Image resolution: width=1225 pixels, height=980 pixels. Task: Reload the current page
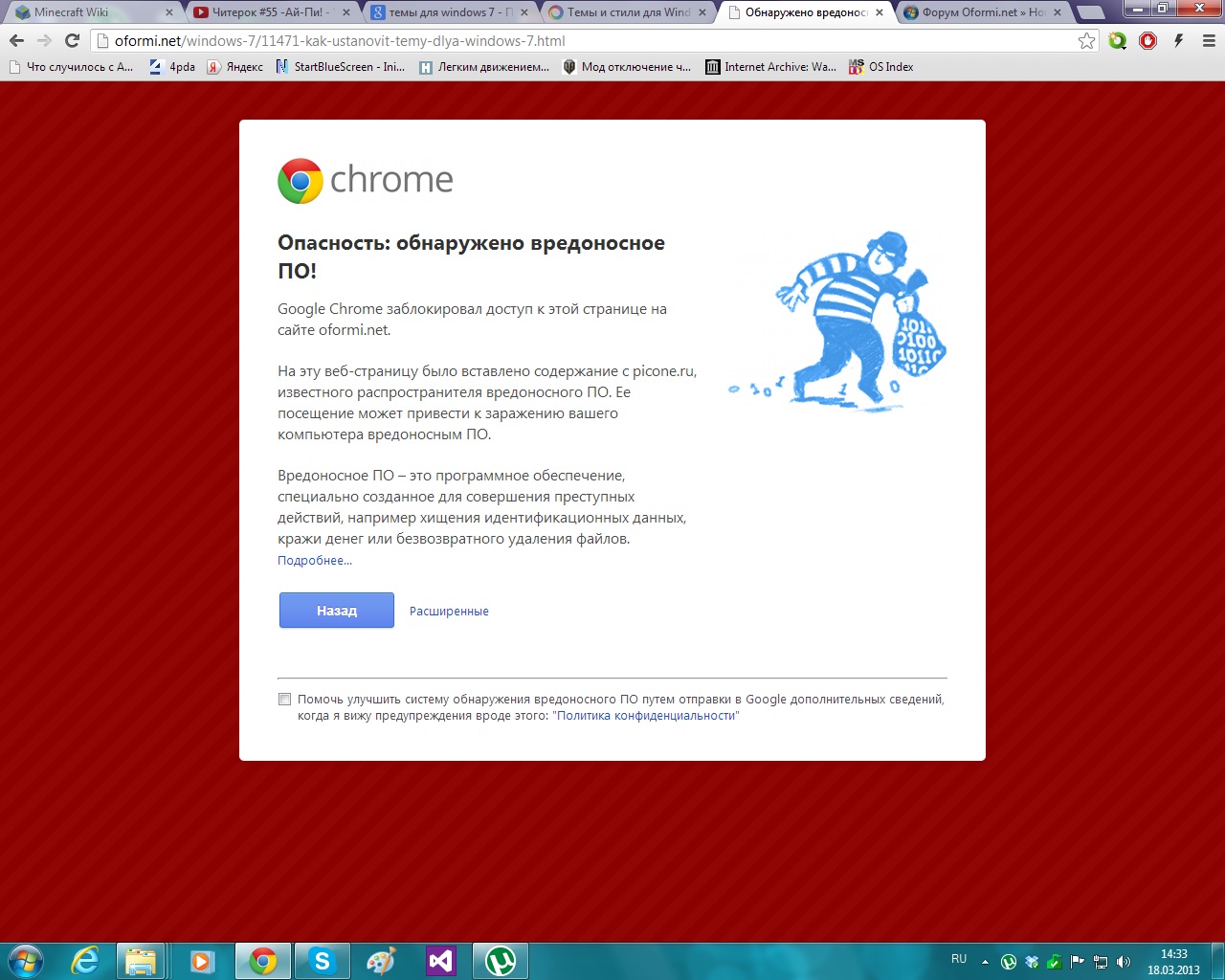click(x=72, y=41)
